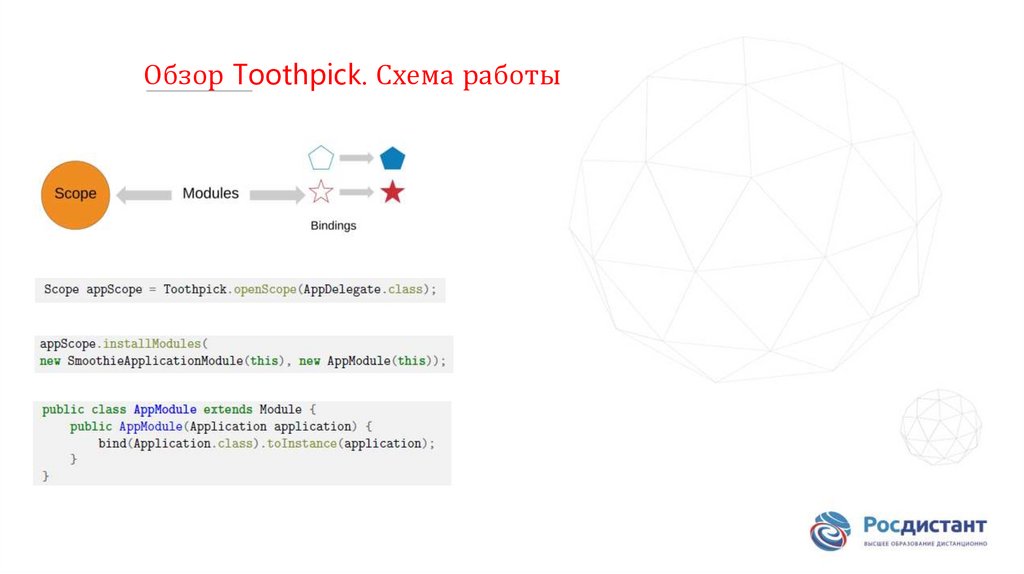Click the outlined red star shape
Screen dimensions: 1024x574
point(321,192)
